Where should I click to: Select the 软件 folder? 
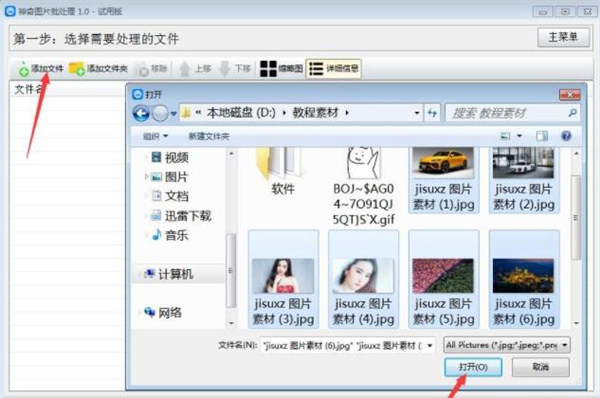coord(283,172)
